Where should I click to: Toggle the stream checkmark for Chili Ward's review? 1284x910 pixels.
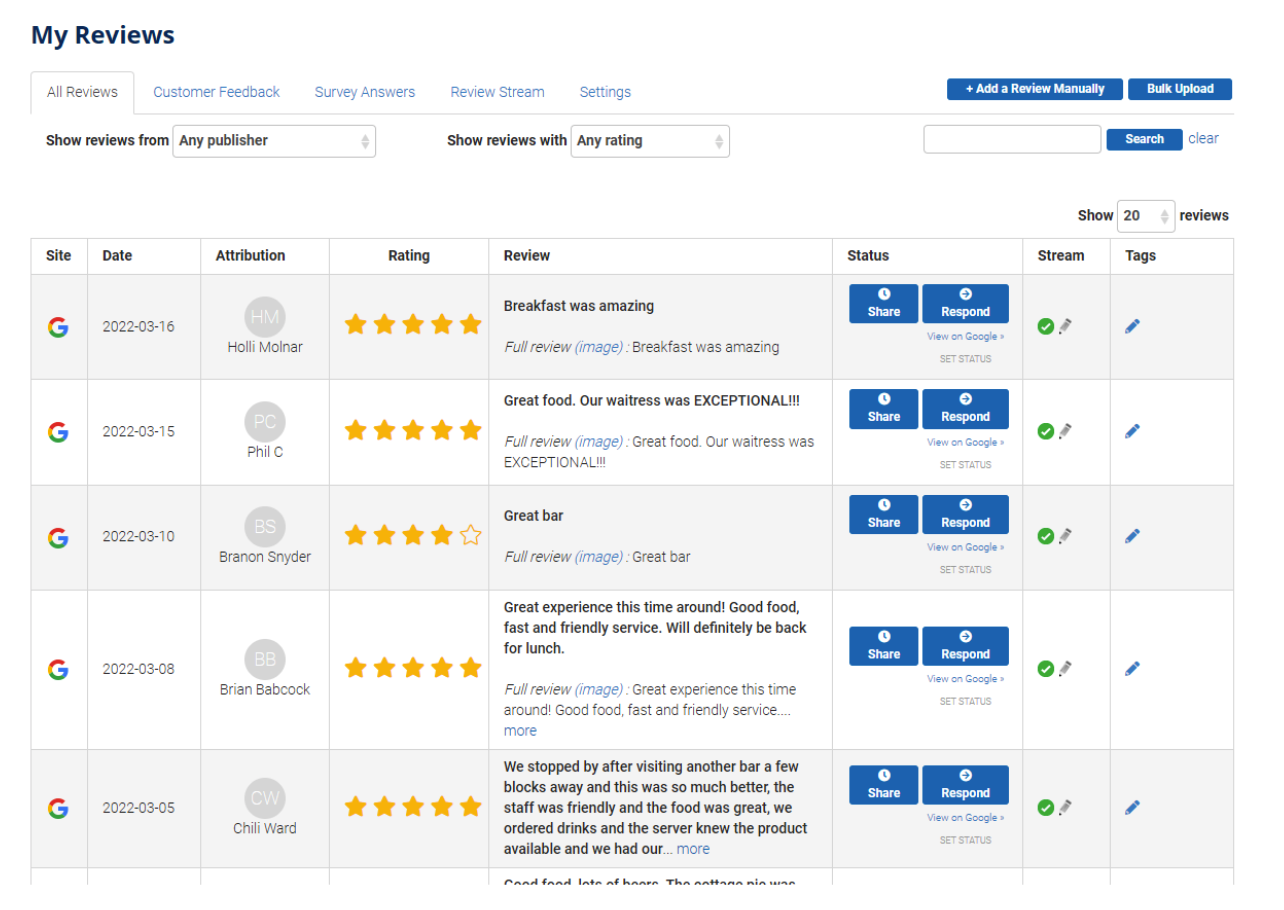pyautogui.click(x=1046, y=807)
